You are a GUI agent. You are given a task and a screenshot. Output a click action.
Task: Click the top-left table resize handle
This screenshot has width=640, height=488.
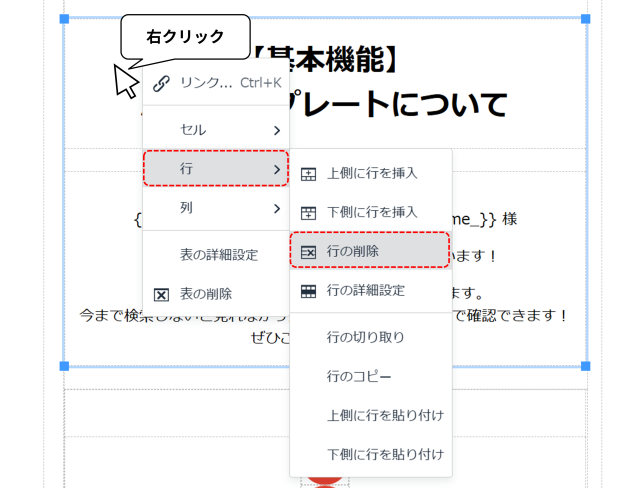64,19
